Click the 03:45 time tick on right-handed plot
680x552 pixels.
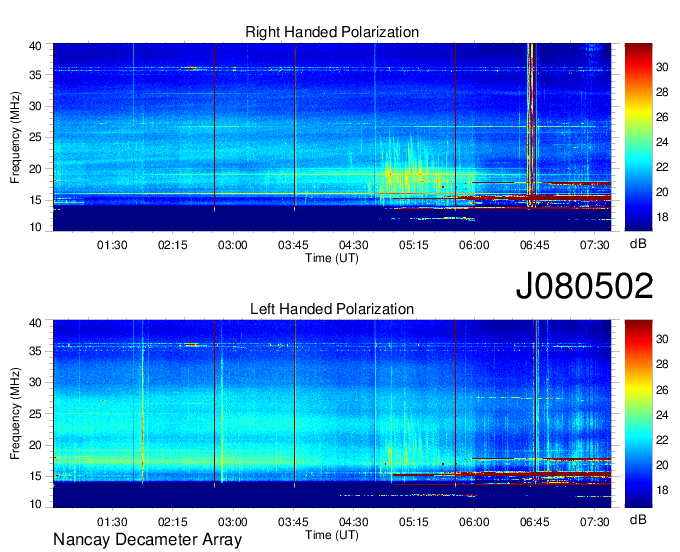click(293, 245)
